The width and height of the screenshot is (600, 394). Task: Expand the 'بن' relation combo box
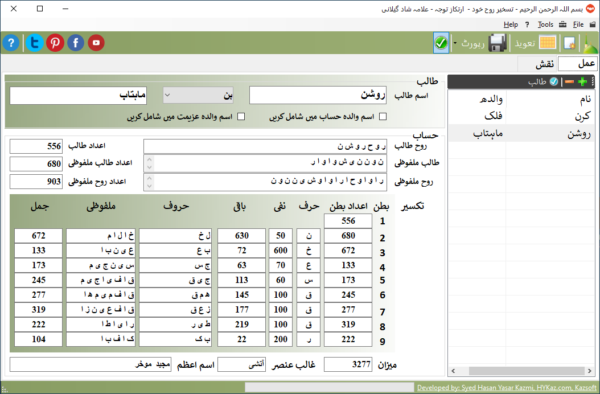pos(198,95)
